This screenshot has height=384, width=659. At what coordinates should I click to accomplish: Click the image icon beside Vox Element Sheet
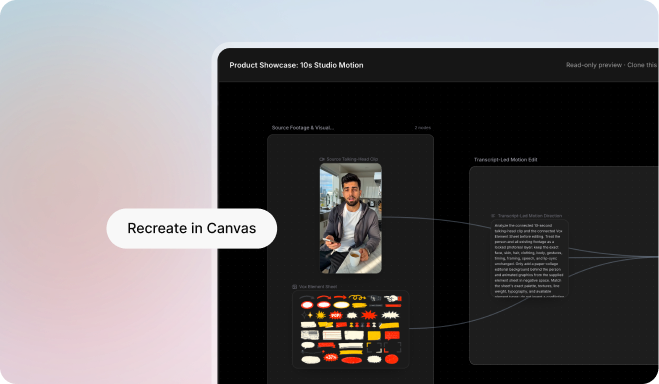coord(295,287)
